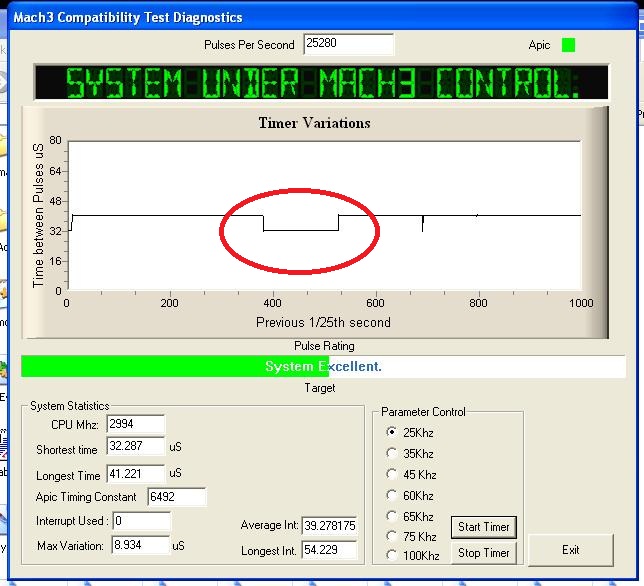Click the 'System Statistics' group label
Image resolution: width=644 pixels, height=586 pixels.
(70, 406)
